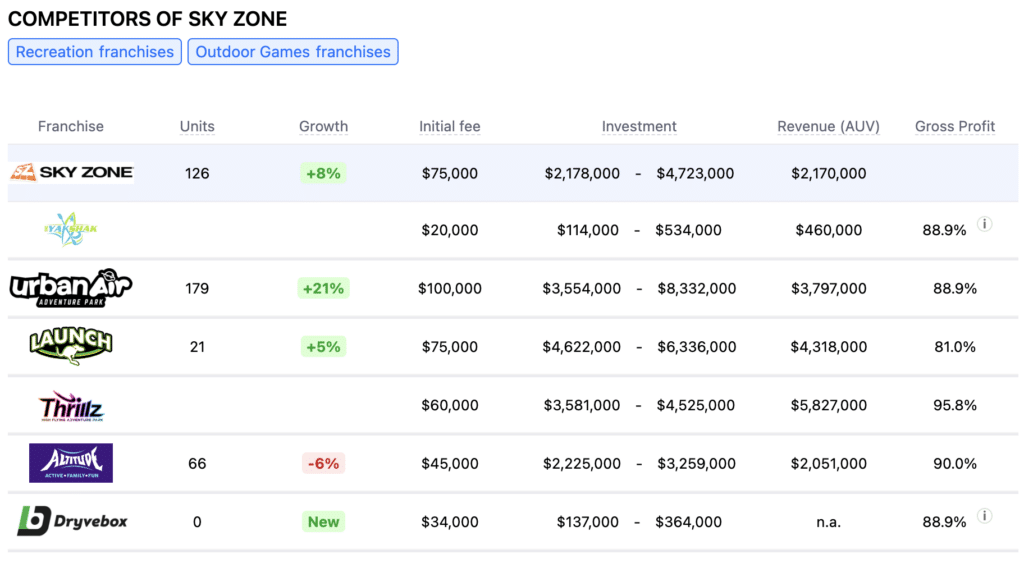Select Dryvebox's 0 units cell
Viewport: 1024px width, 568px height.
(197, 522)
